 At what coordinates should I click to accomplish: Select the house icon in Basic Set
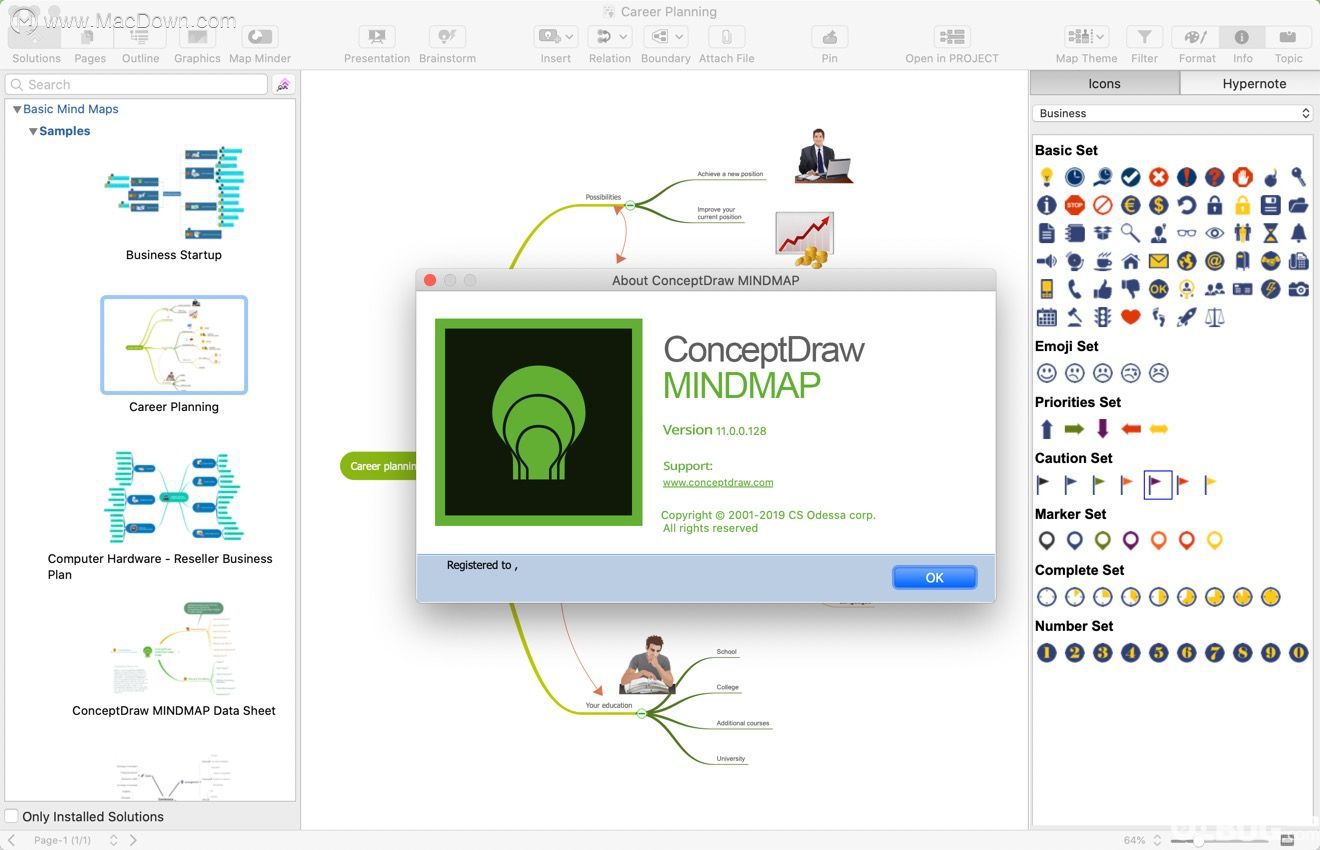1131,261
